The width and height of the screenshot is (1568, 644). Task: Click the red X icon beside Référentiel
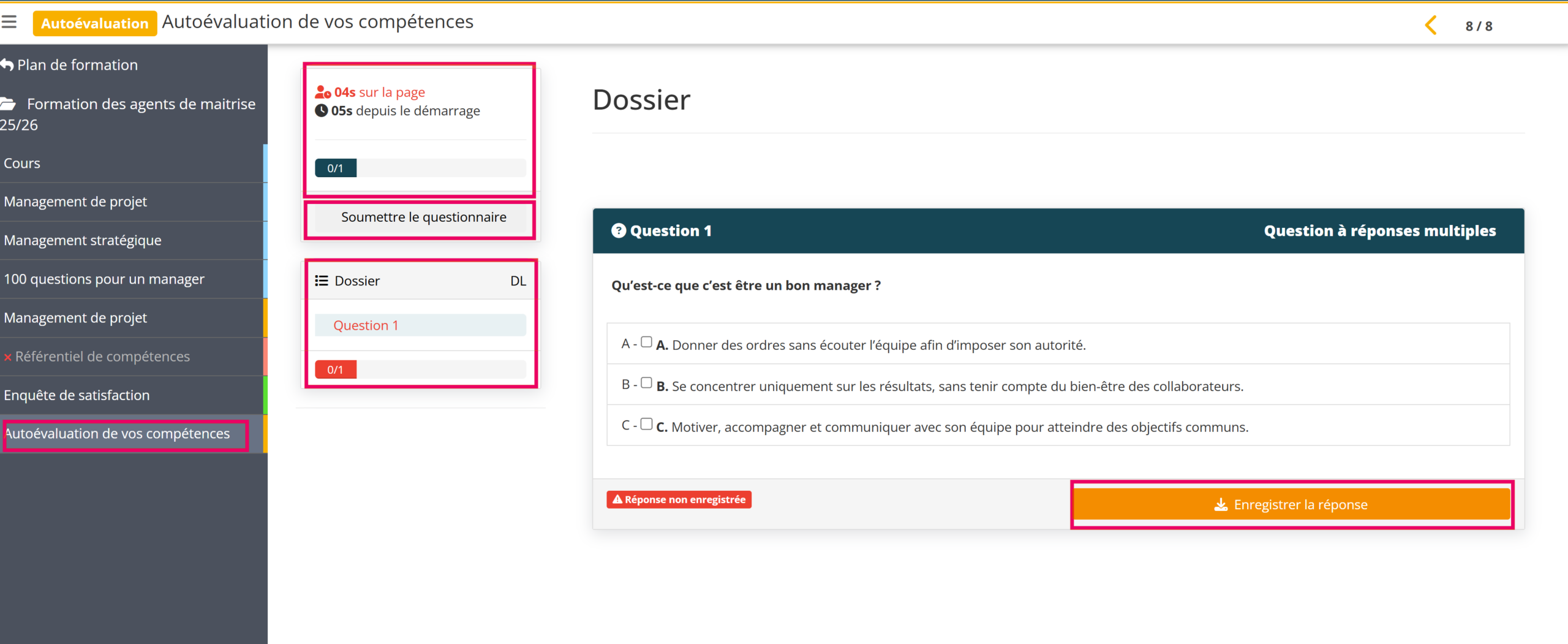pos(7,357)
